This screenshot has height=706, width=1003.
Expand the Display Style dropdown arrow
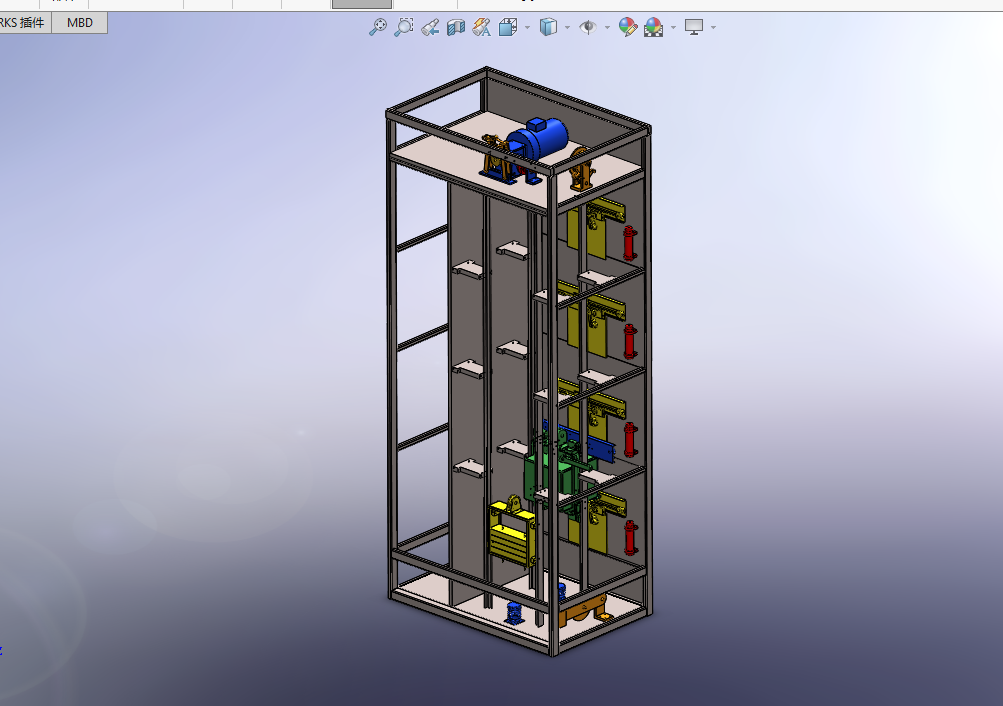tap(567, 27)
